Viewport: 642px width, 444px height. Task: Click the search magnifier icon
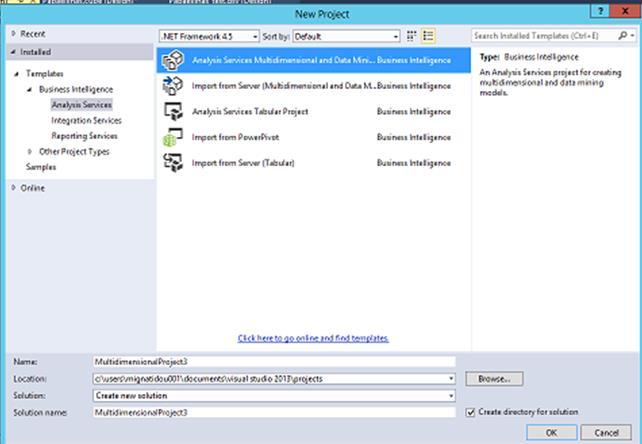tap(622, 36)
